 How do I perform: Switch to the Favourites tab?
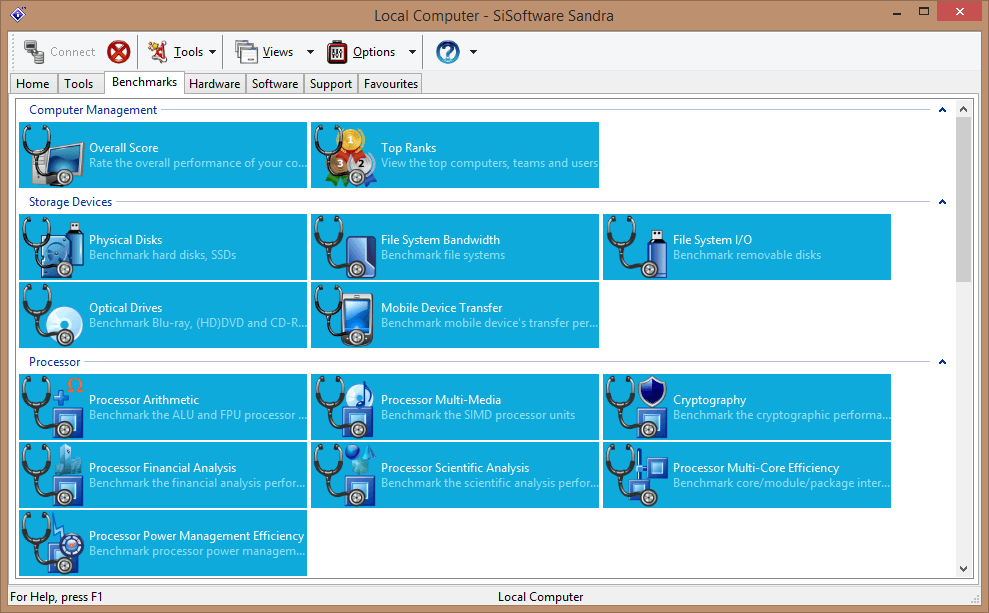(x=391, y=84)
